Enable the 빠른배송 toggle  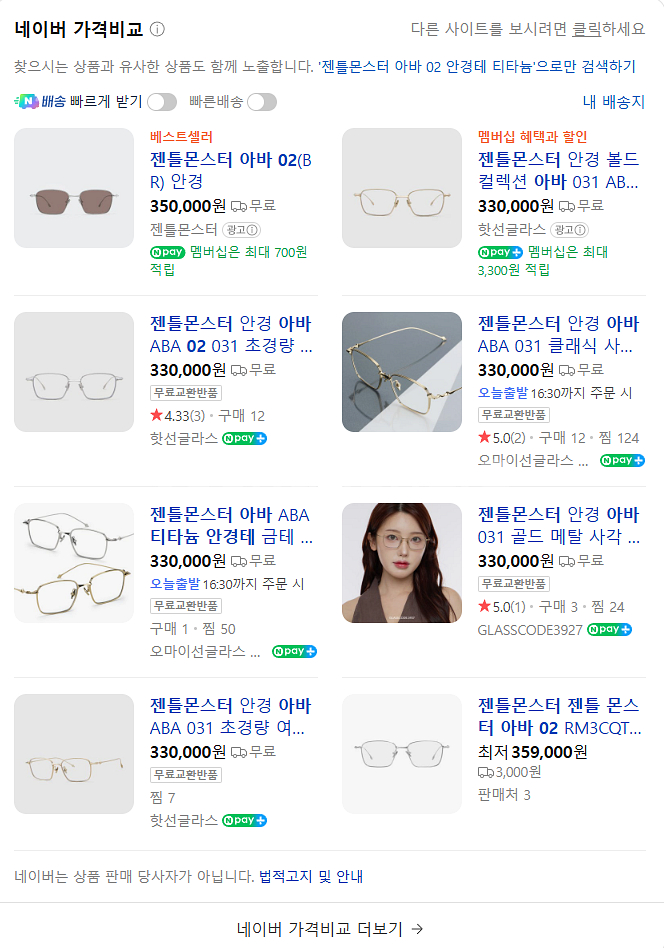point(261,101)
